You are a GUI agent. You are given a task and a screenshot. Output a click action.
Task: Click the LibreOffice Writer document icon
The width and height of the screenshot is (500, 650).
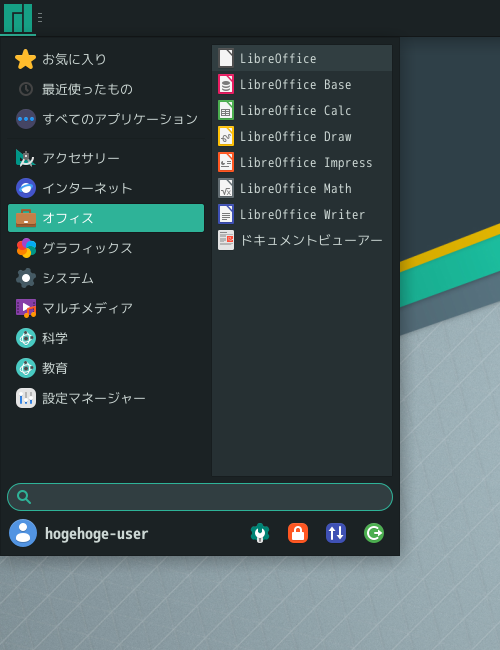pos(226,214)
